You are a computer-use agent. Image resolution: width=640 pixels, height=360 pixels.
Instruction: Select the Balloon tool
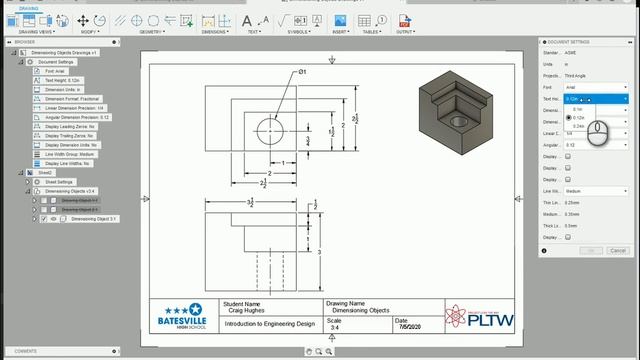tap(381, 20)
